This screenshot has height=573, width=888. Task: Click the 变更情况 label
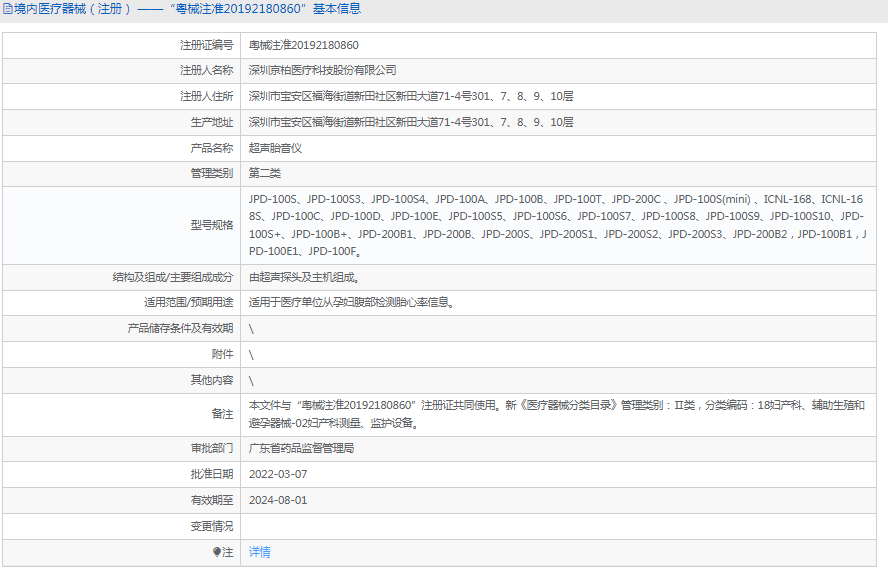point(211,527)
